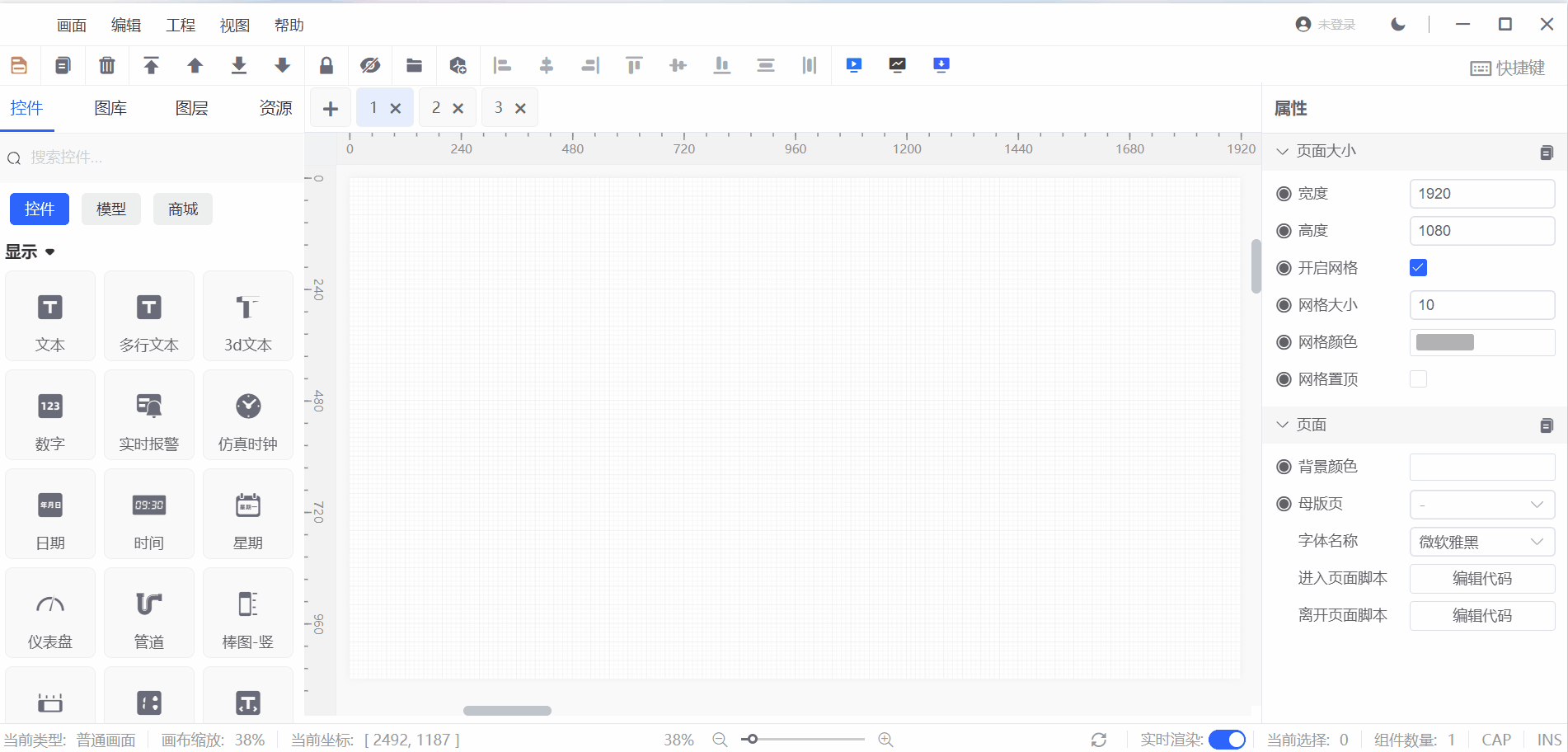The image size is (1568, 752).
Task: Click the left-align components icon
Action: (502, 65)
